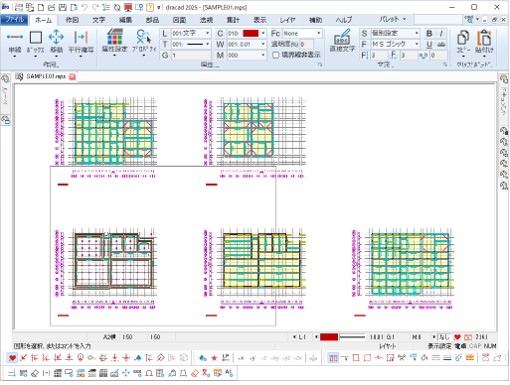Activate the move tool in ribbon
The width and height of the screenshot is (510, 385).
[56, 42]
